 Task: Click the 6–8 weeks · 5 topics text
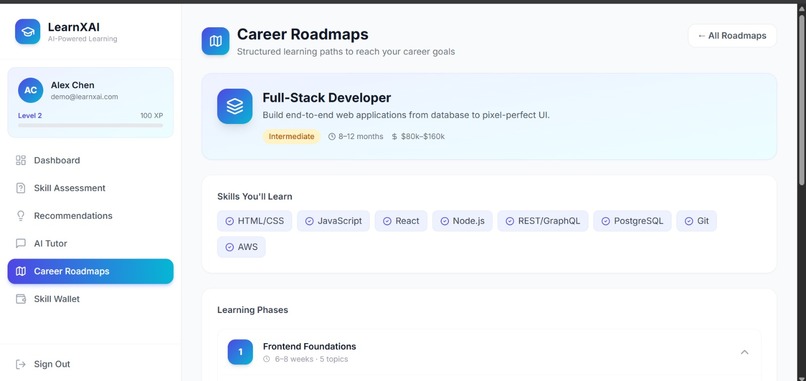pos(312,359)
